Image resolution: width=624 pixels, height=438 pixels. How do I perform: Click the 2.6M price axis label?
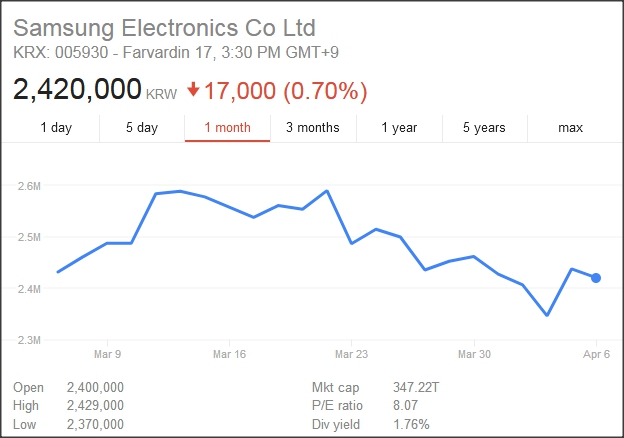[x=29, y=185]
